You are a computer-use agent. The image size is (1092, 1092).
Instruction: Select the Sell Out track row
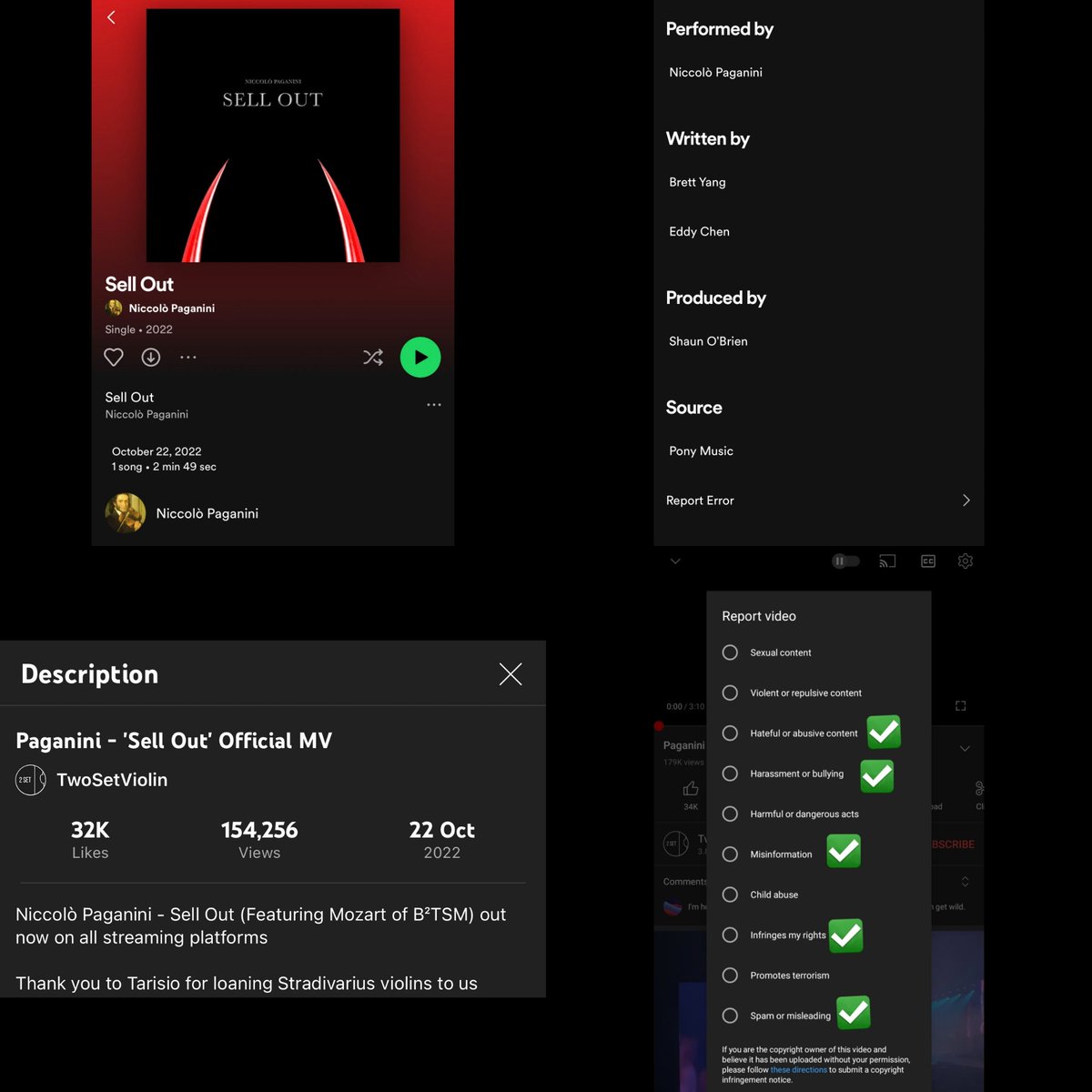[273, 405]
